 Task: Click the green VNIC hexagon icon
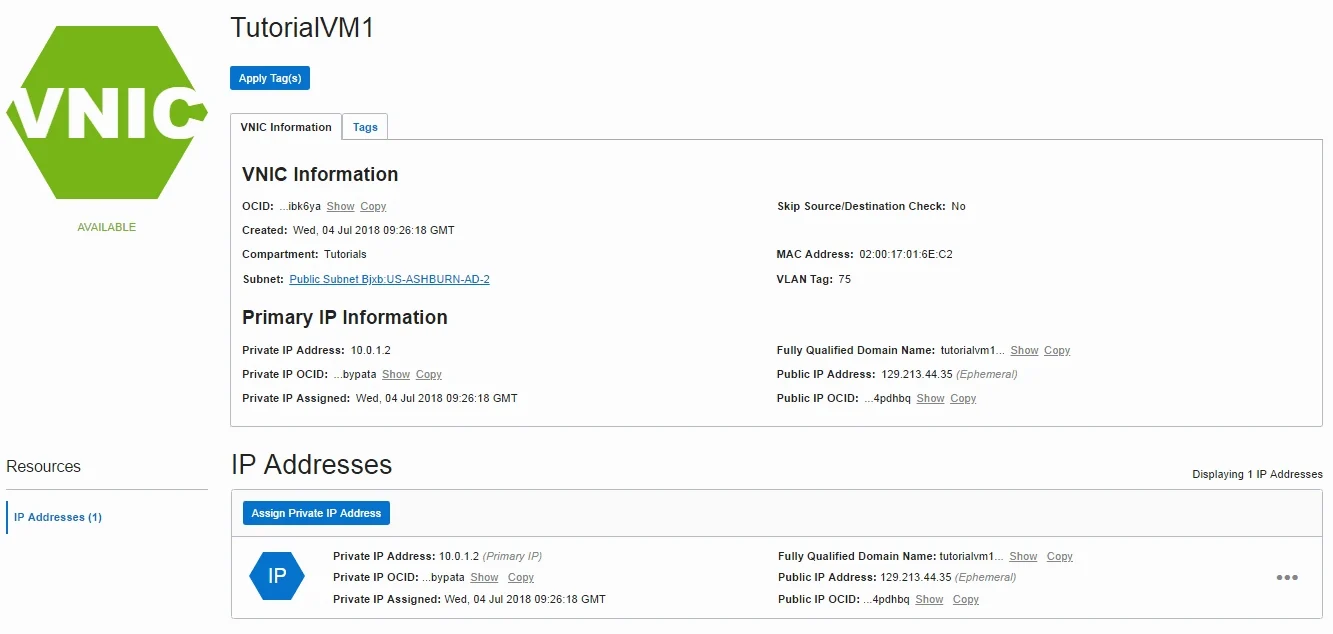point(106,112)
